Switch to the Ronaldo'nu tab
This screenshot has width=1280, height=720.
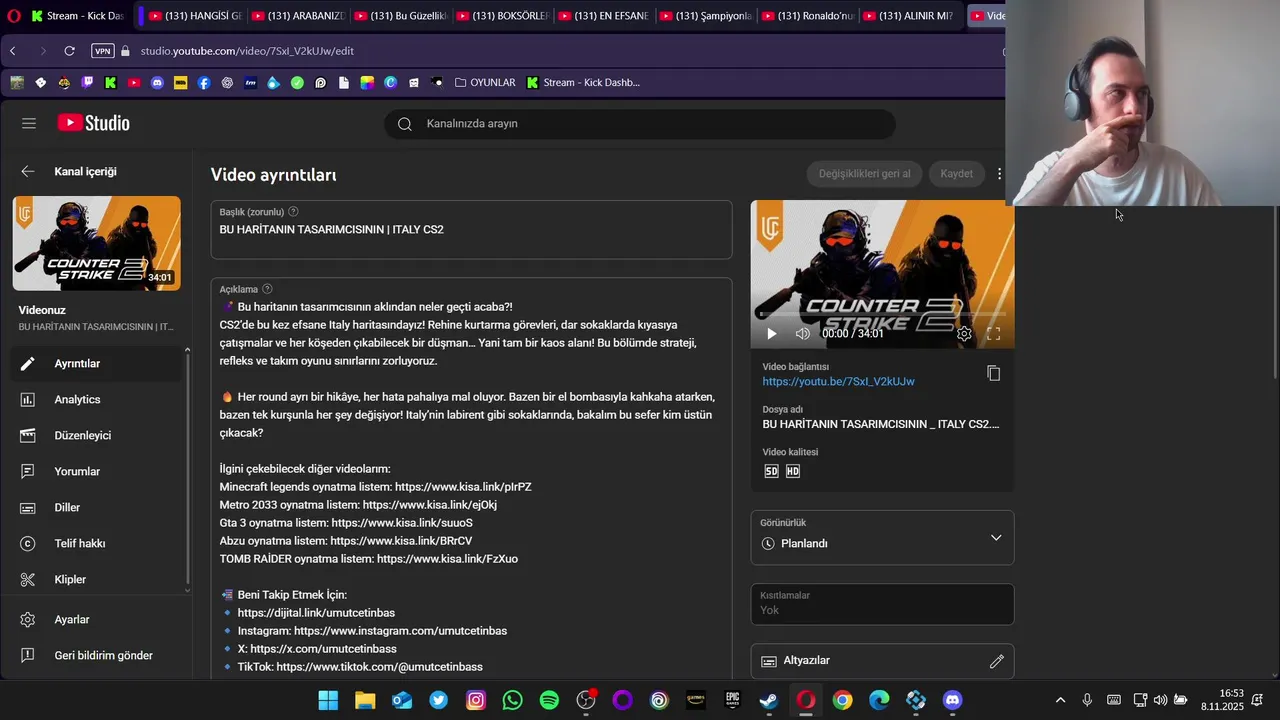[807, 16]
